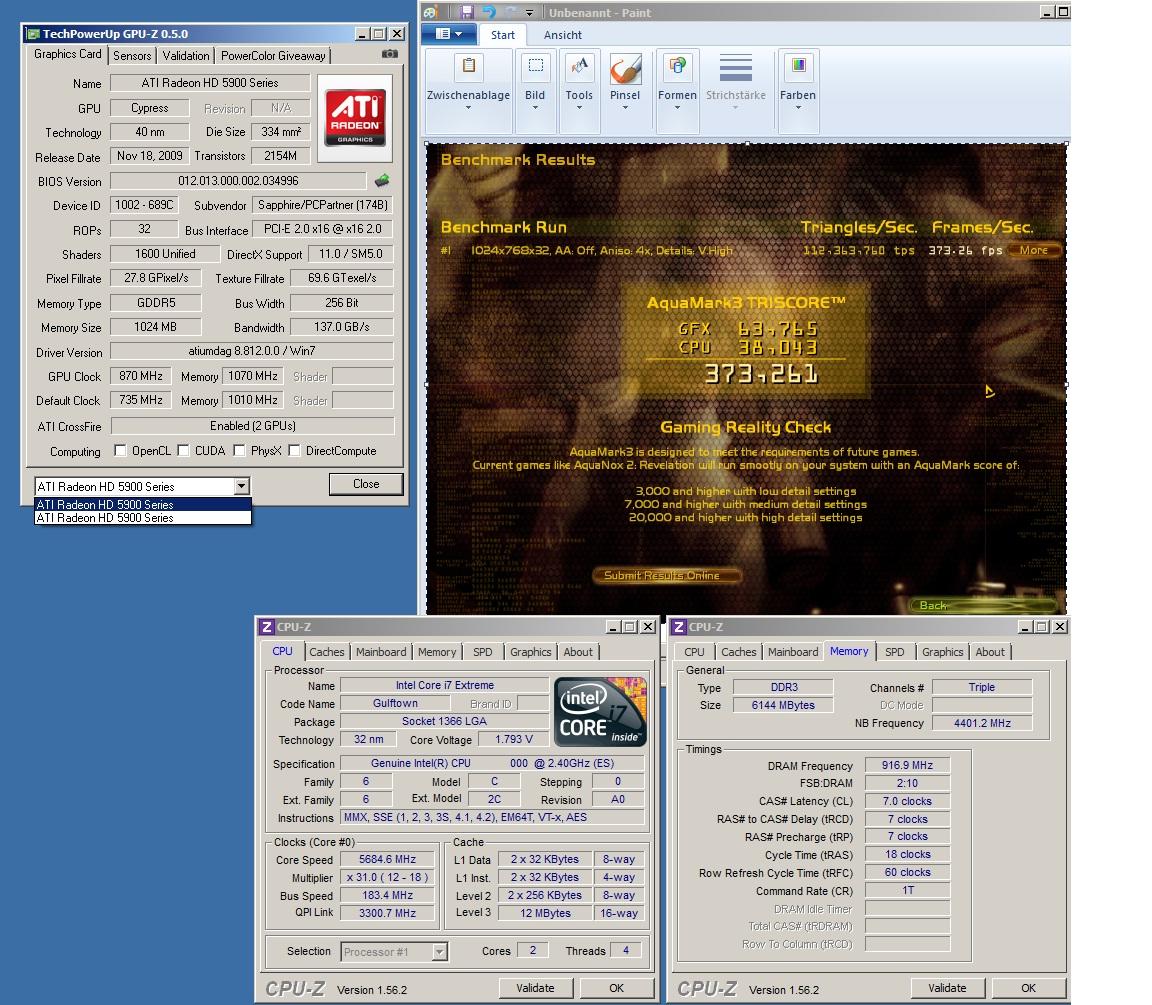
Task: Click the ATI Radeon logo in GPU-Z
Action: 356,118
